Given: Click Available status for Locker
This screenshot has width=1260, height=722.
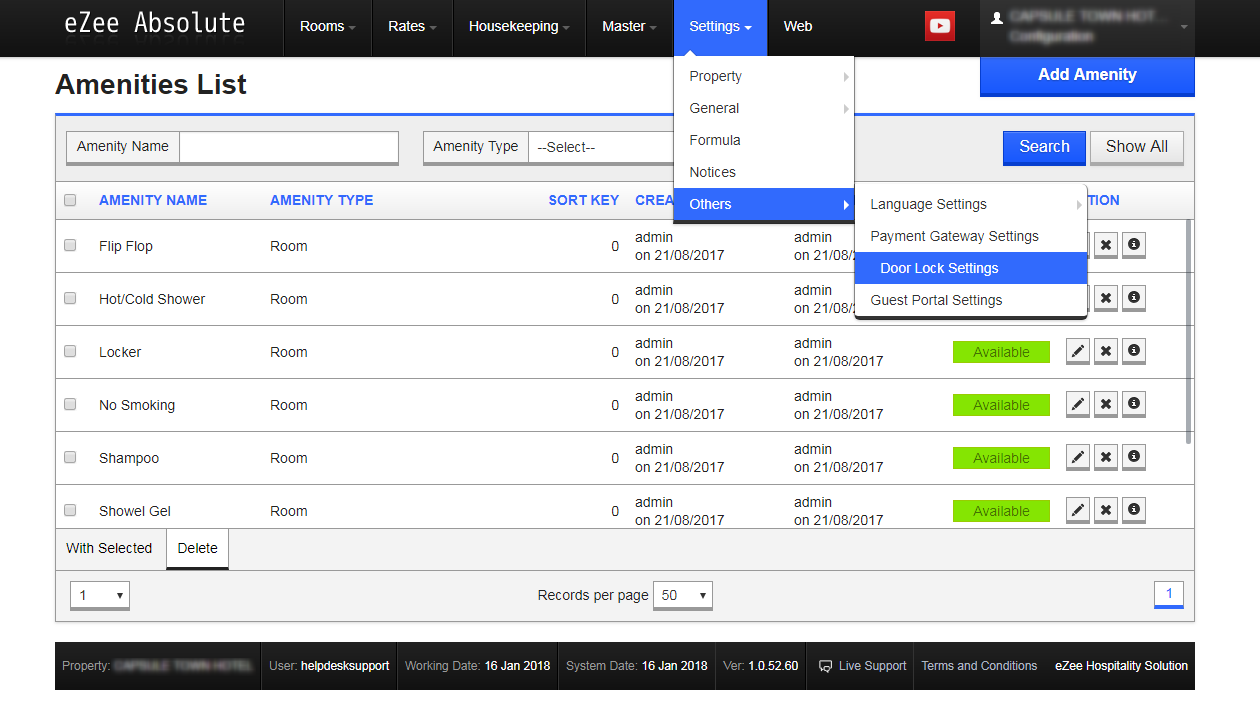Looking at the screenshot, I should coord(1001,352).
